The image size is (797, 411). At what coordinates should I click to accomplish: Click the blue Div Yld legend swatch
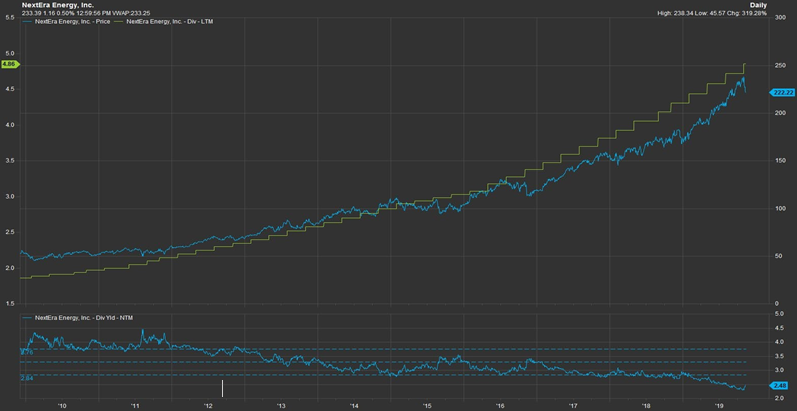click(x=27, y=318)
